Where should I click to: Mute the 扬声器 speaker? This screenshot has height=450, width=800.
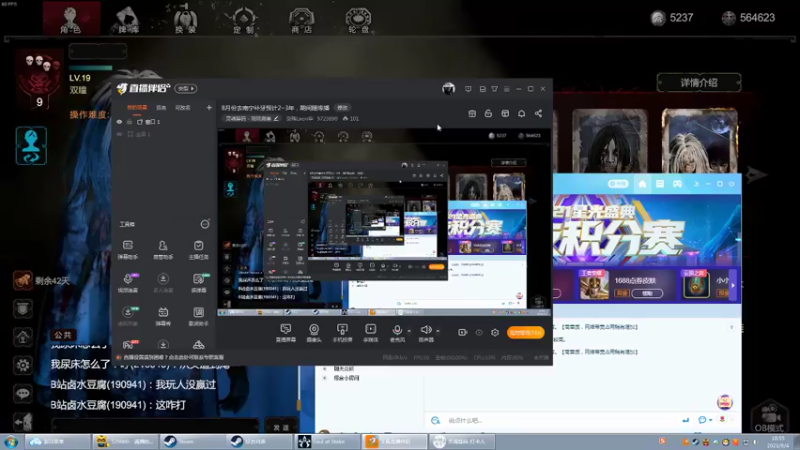(x=426, y=333)
